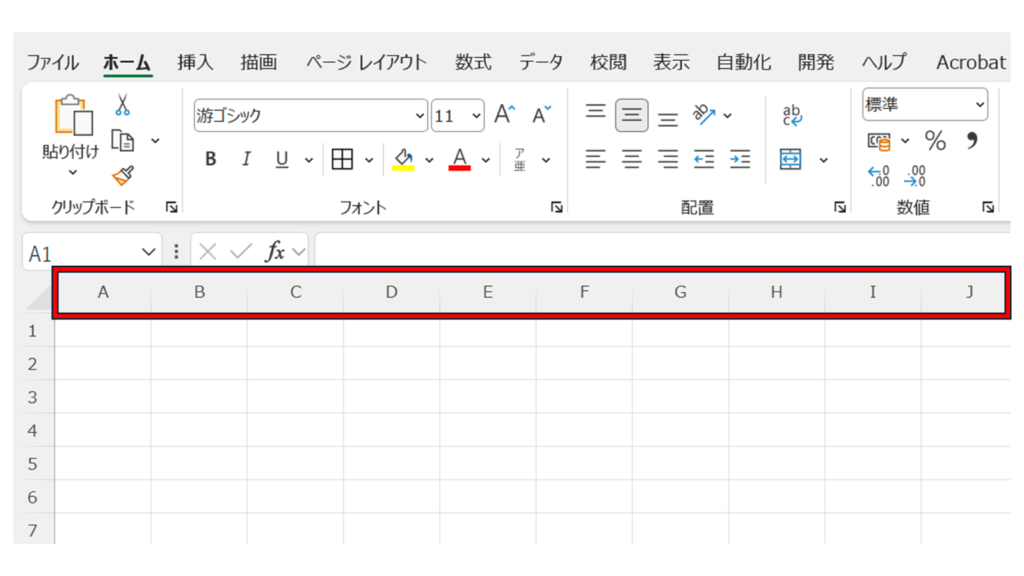Click the Insert Function fx icon

pos(275,252)
